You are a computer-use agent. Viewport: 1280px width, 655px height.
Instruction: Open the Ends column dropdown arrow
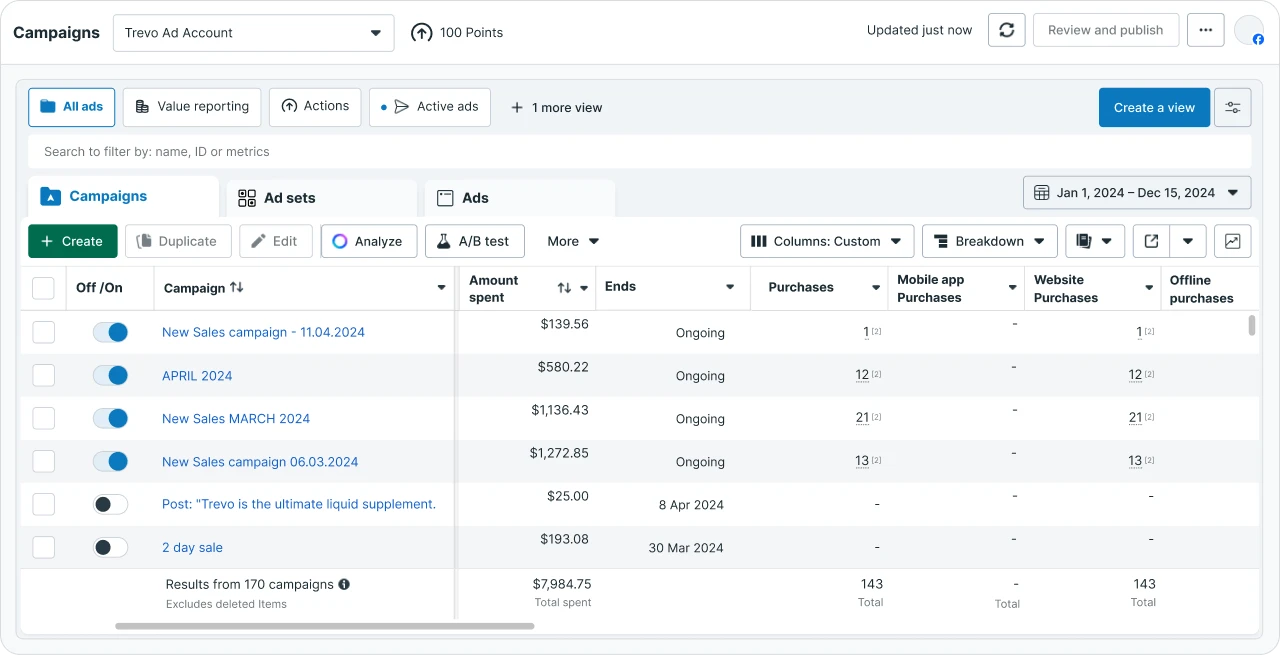pos(730,287)
